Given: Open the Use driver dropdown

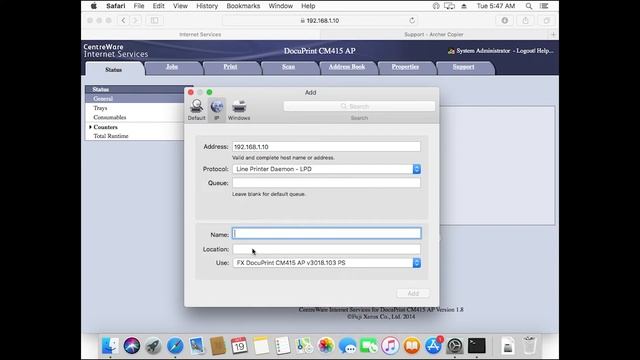Looking at the screenshot, I should (327, 263).
